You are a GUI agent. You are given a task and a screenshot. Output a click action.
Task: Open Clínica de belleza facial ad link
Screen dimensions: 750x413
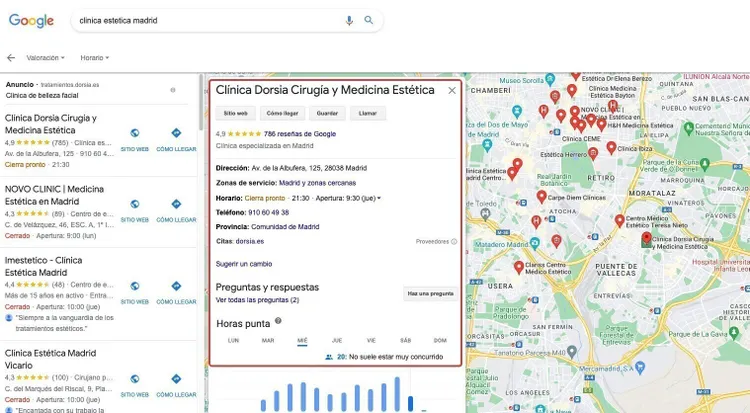(x=42, y=95)
